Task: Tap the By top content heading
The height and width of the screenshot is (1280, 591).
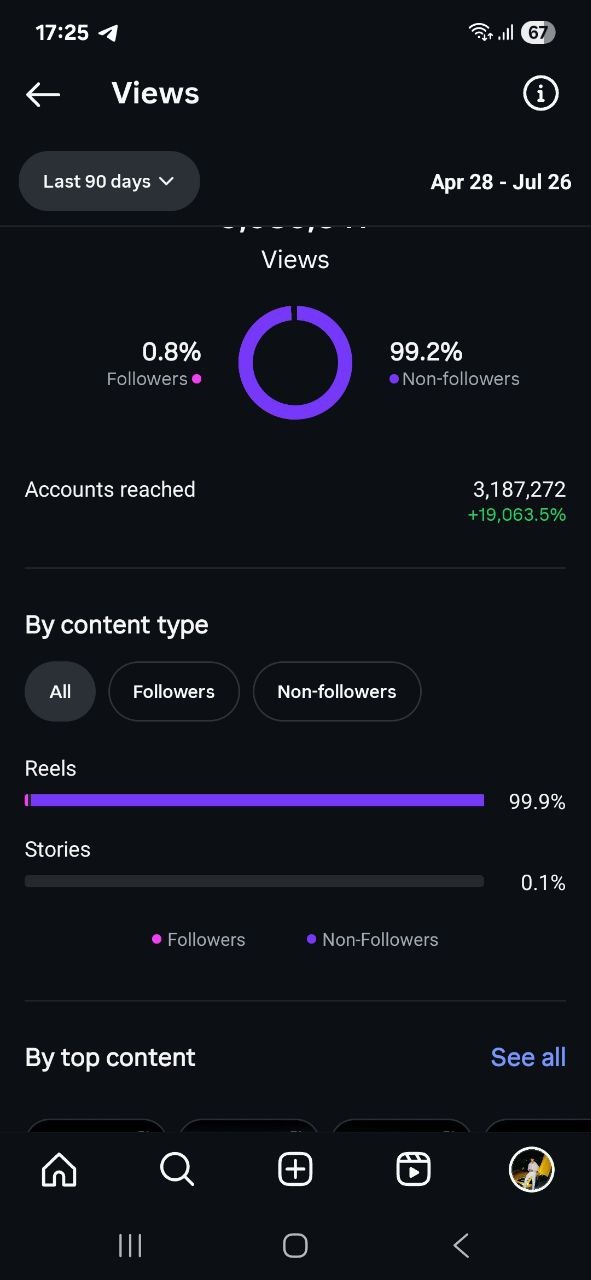Action: 110,1057
